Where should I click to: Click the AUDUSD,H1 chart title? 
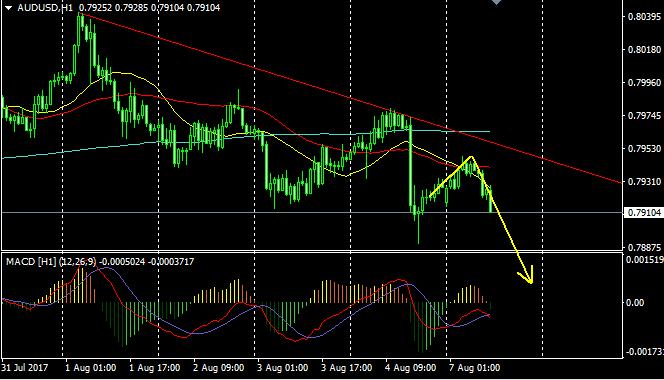(45, 8)
